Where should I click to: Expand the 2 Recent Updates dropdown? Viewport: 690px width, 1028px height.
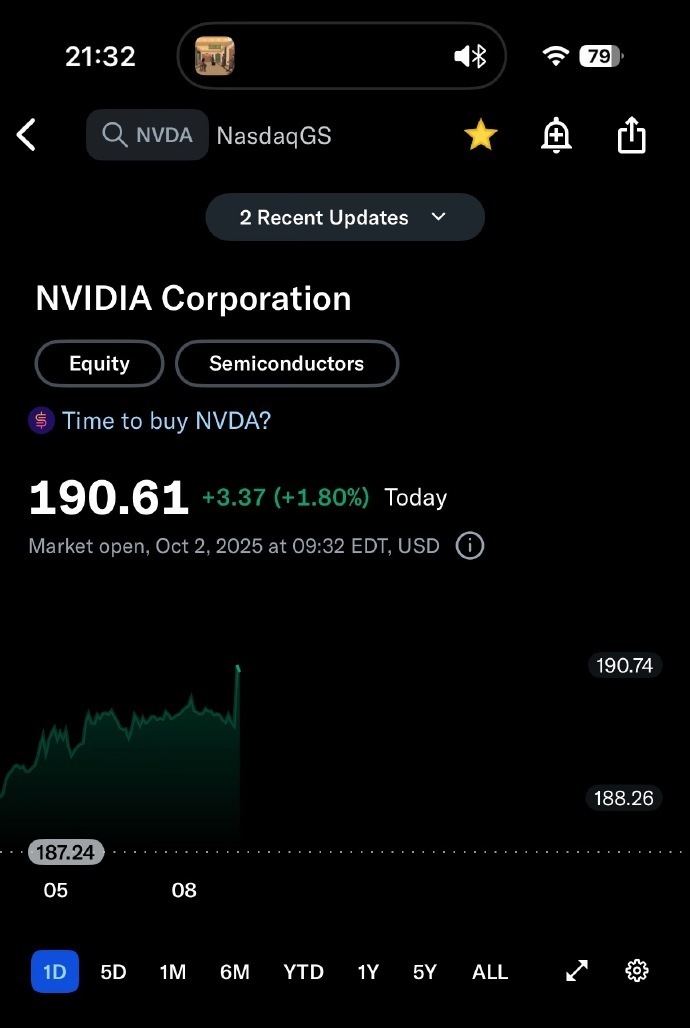[344, 217]
